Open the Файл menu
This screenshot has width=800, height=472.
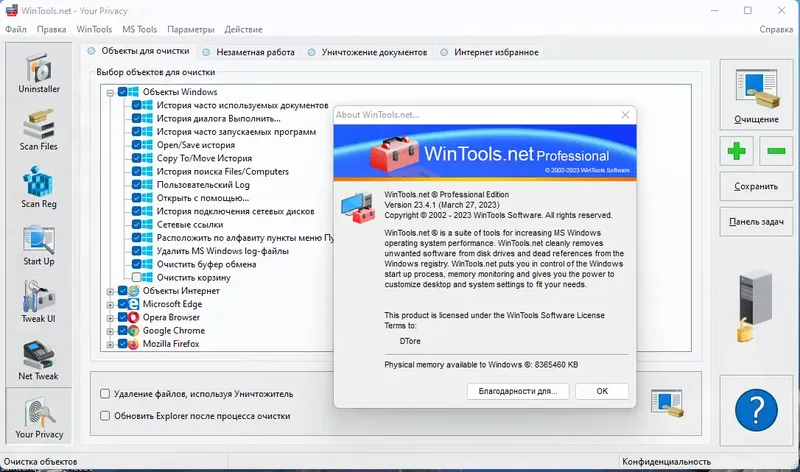pos(16,30)
